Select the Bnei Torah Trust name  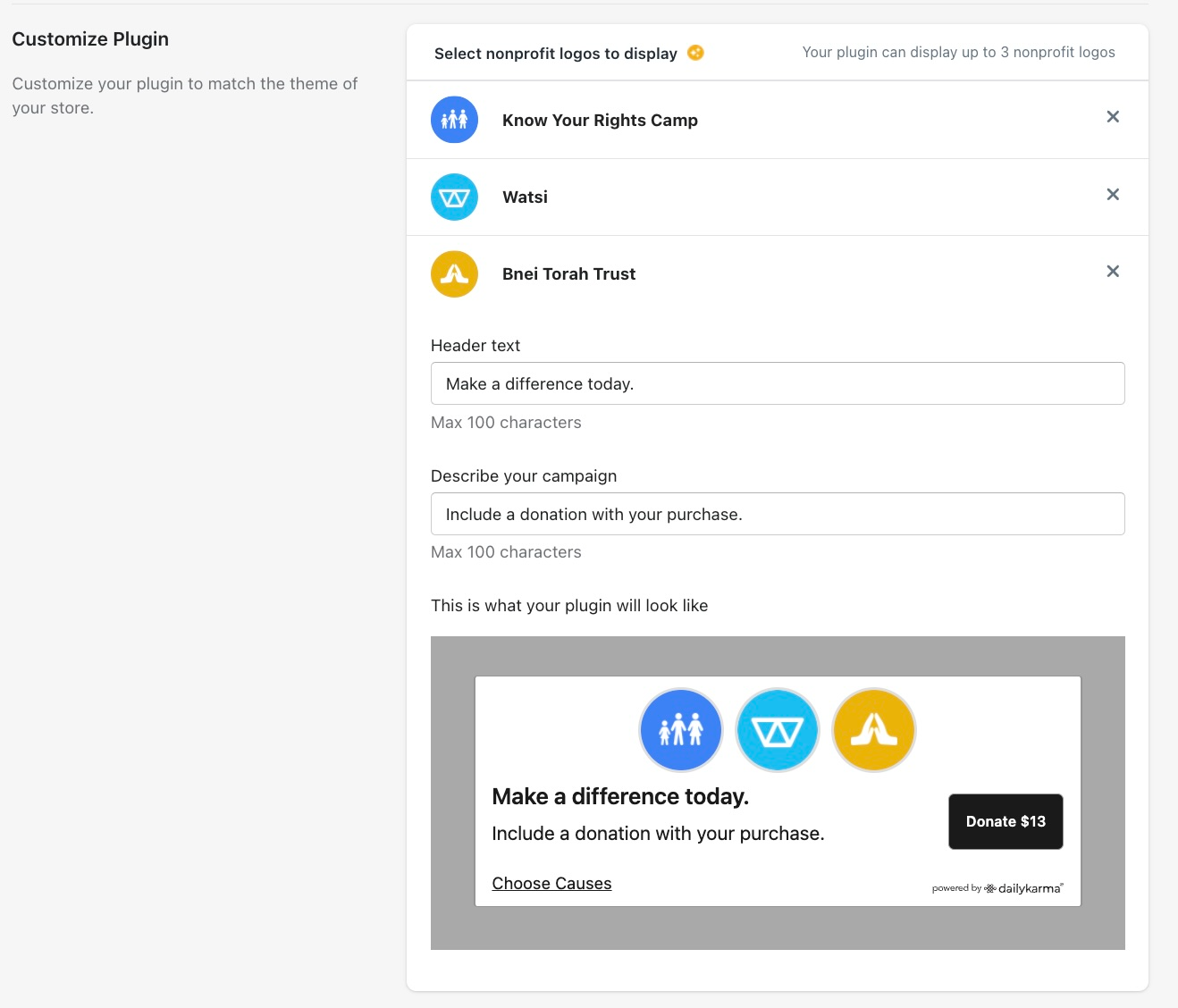click(568, 274)
